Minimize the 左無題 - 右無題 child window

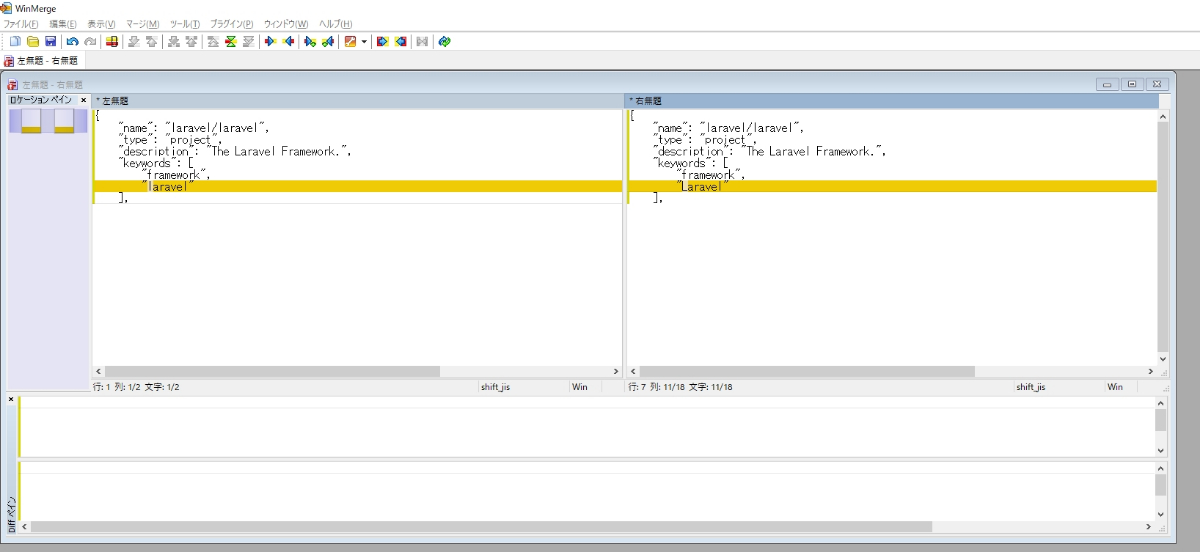[x=1107, y=84]
